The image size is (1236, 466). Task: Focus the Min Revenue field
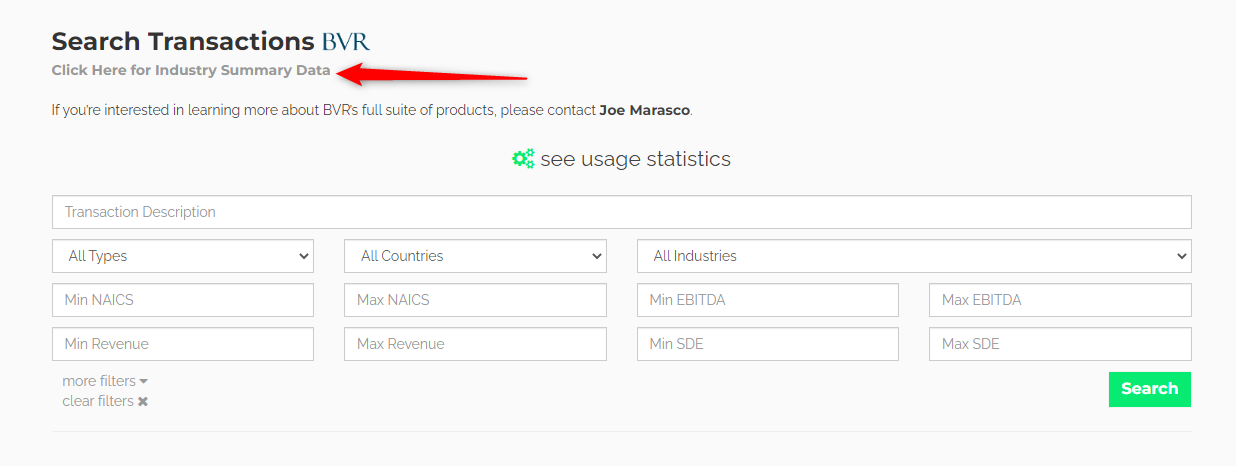tap(182, 344)
